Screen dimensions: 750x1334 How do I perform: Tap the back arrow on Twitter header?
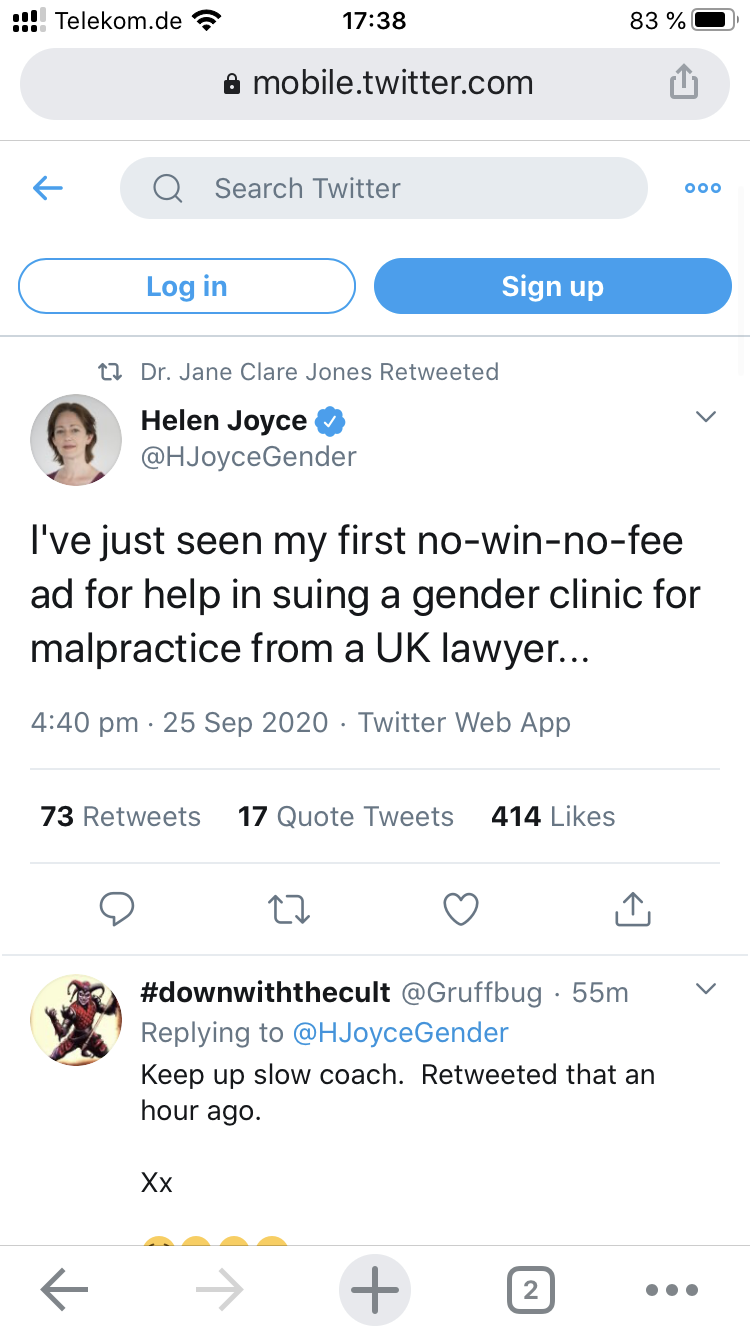tap(48, 188)
